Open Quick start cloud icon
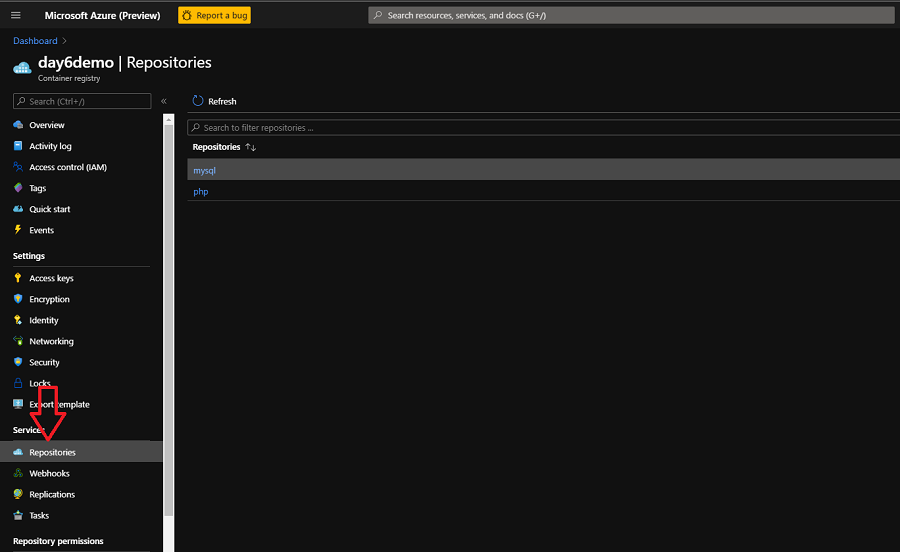Image resolution: width=900 pixels, height=552 pixels. [18, 209]
